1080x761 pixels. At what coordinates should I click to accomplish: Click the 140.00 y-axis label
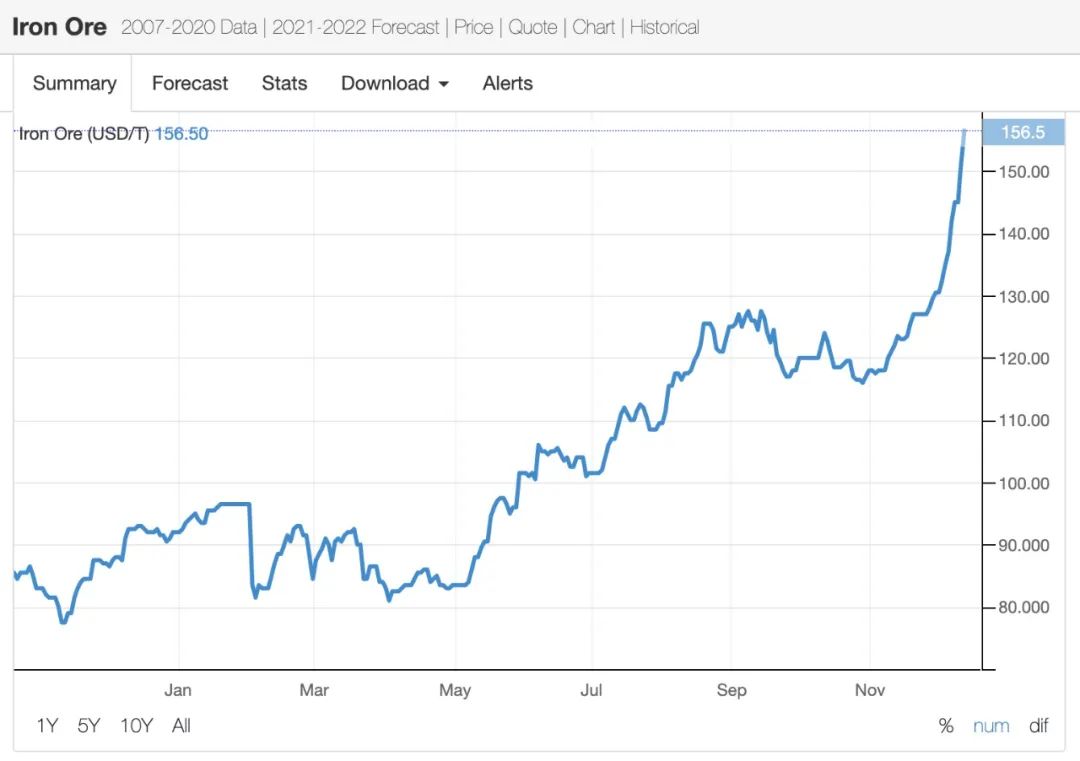tap(1024, 233)
